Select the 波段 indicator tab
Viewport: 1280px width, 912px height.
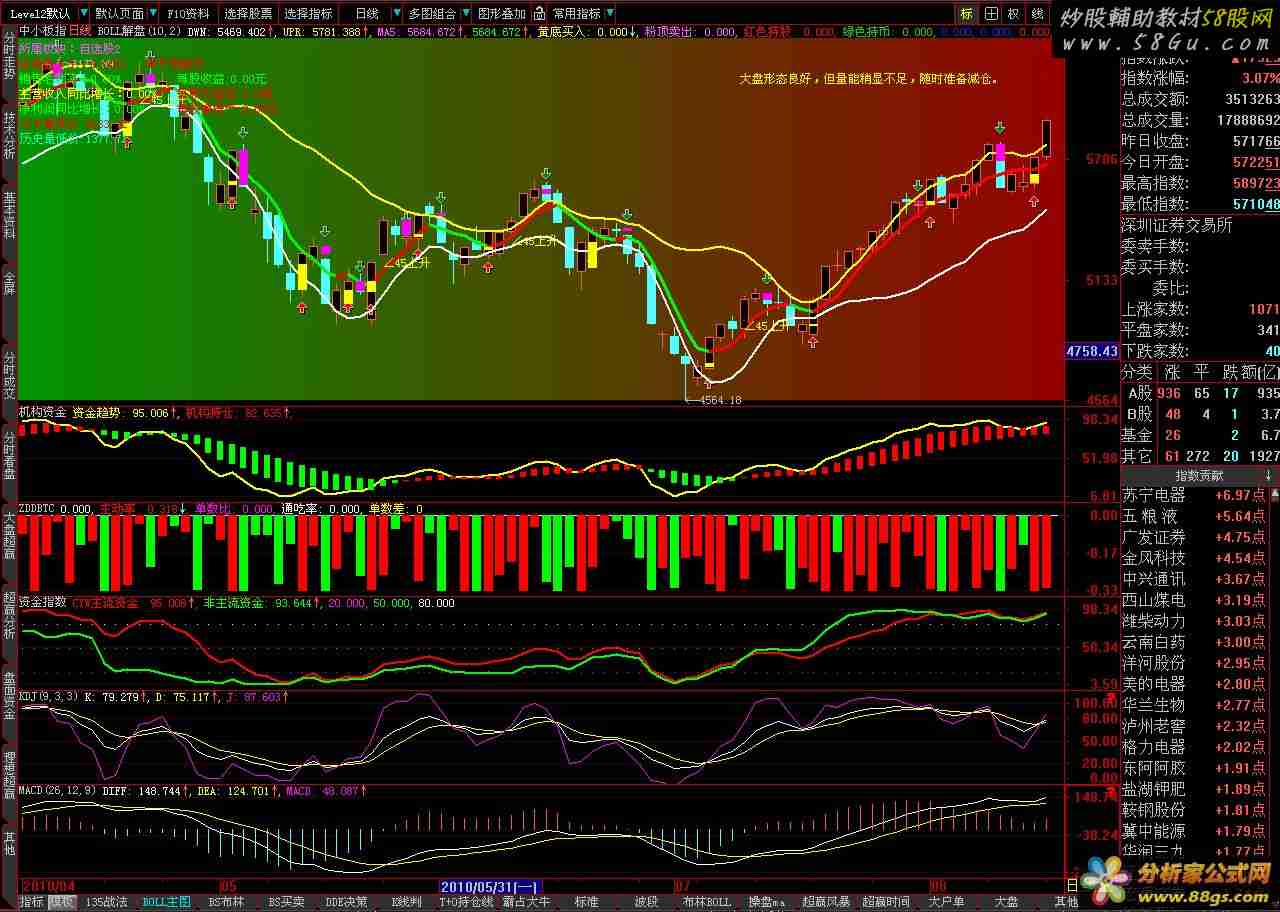pos(646,902)
